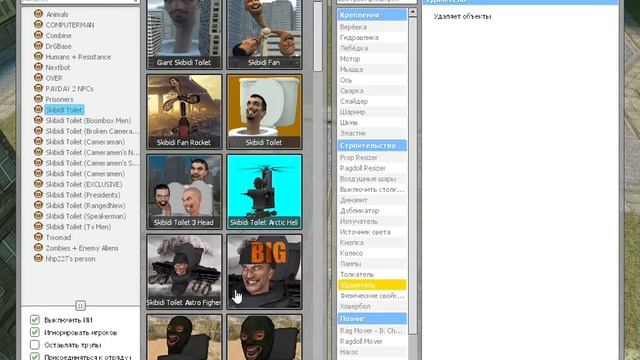Choose the Эластик tool
Screen dimensions: 640x360
click(x=372, y=133)
